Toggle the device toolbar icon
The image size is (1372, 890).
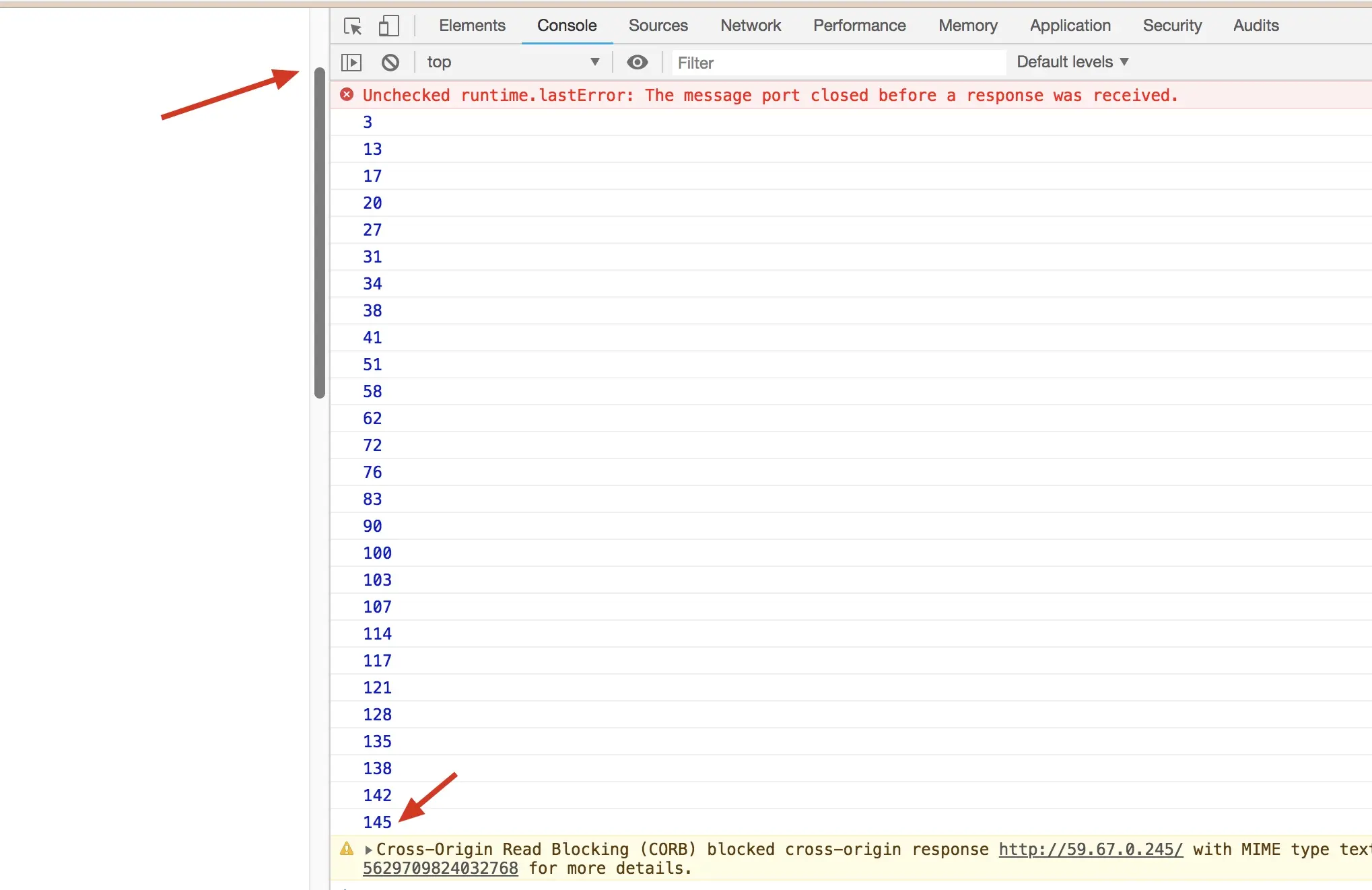pos(388,26)
